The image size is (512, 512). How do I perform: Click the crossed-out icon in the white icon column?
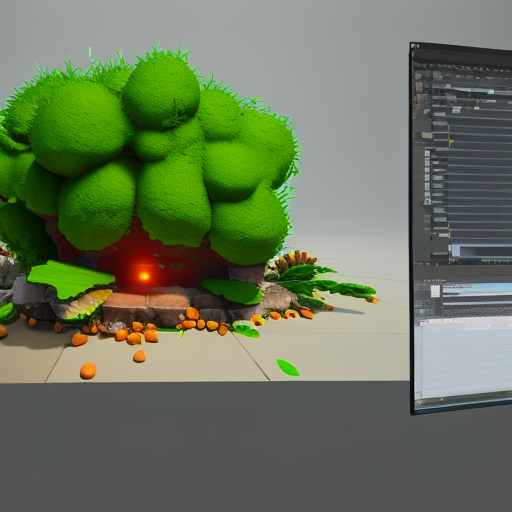[x=427, y=201]
